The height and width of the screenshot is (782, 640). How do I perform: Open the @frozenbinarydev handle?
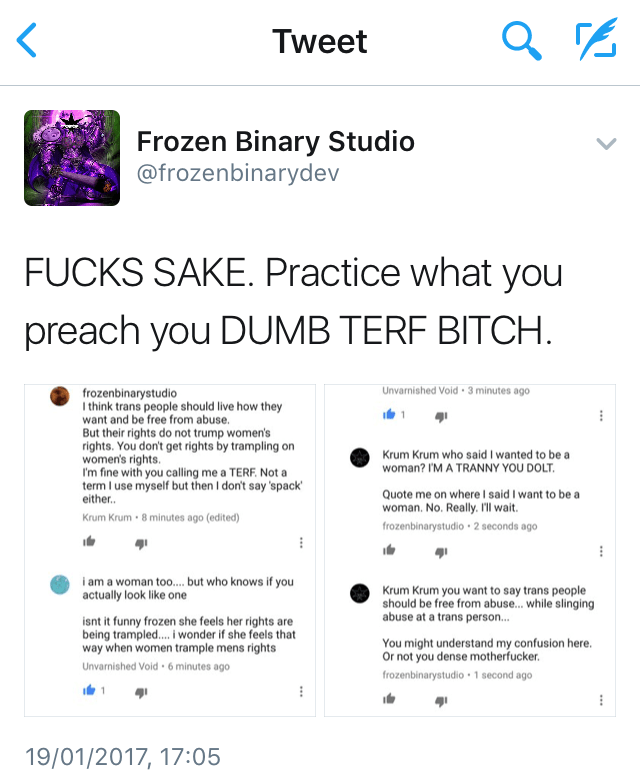[x=238, y=173]
